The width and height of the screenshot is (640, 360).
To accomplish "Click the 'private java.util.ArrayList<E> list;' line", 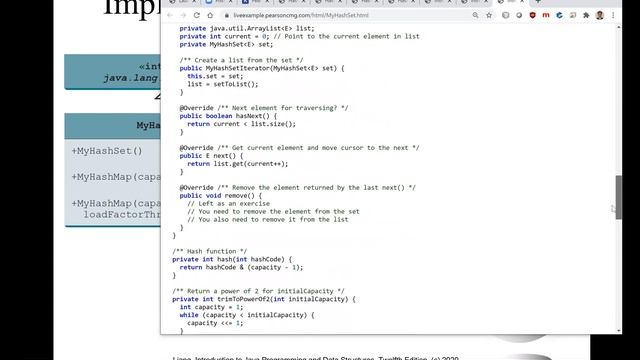I will (x=247, y=29).
